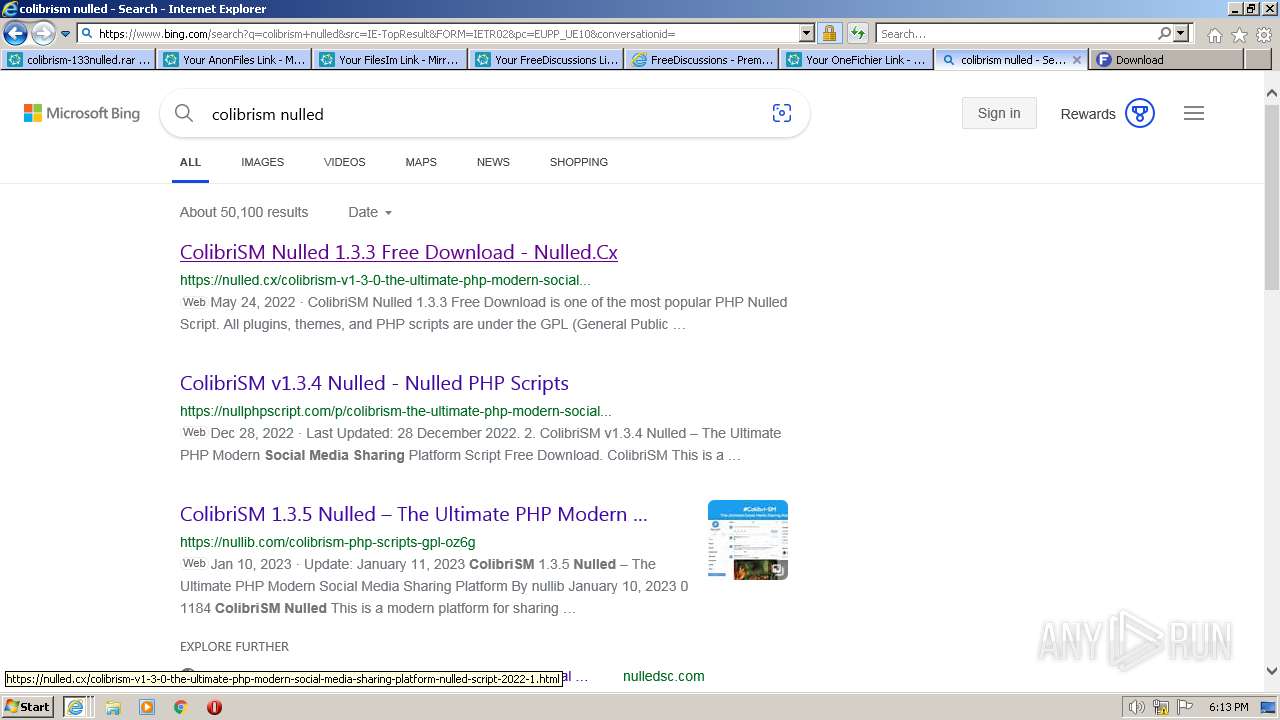1280x720 pixels.
Task: Open the nulledsc.com link
Action: click(664, 676)
